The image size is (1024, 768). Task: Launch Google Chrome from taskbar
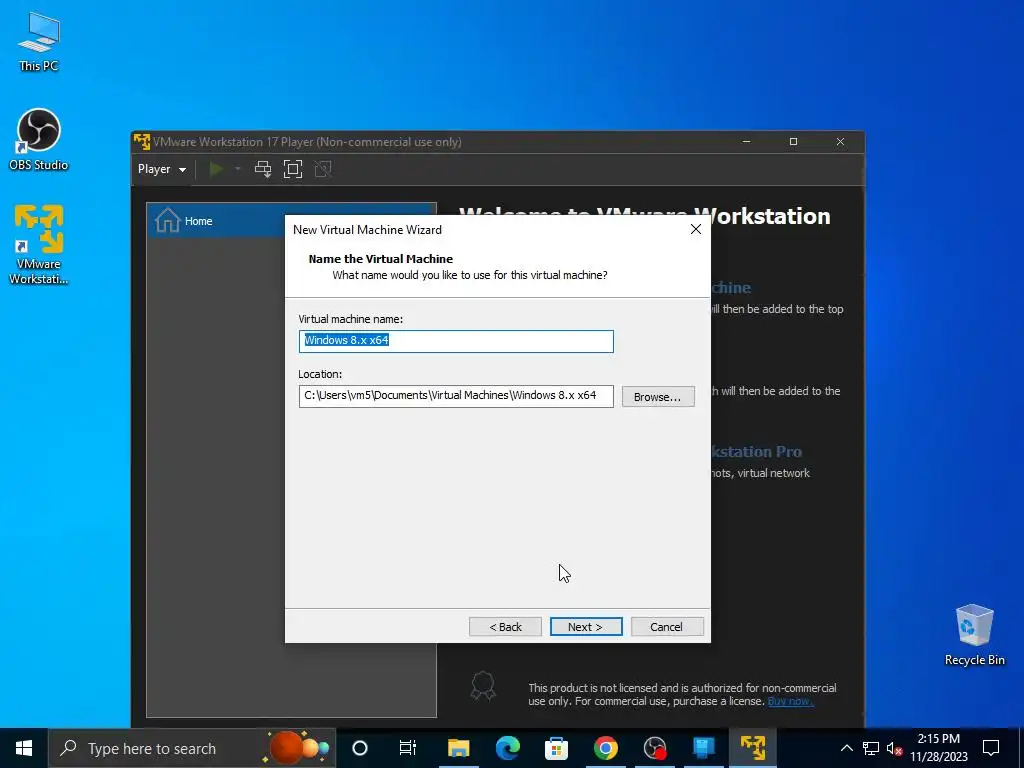(x=605, y=748)
